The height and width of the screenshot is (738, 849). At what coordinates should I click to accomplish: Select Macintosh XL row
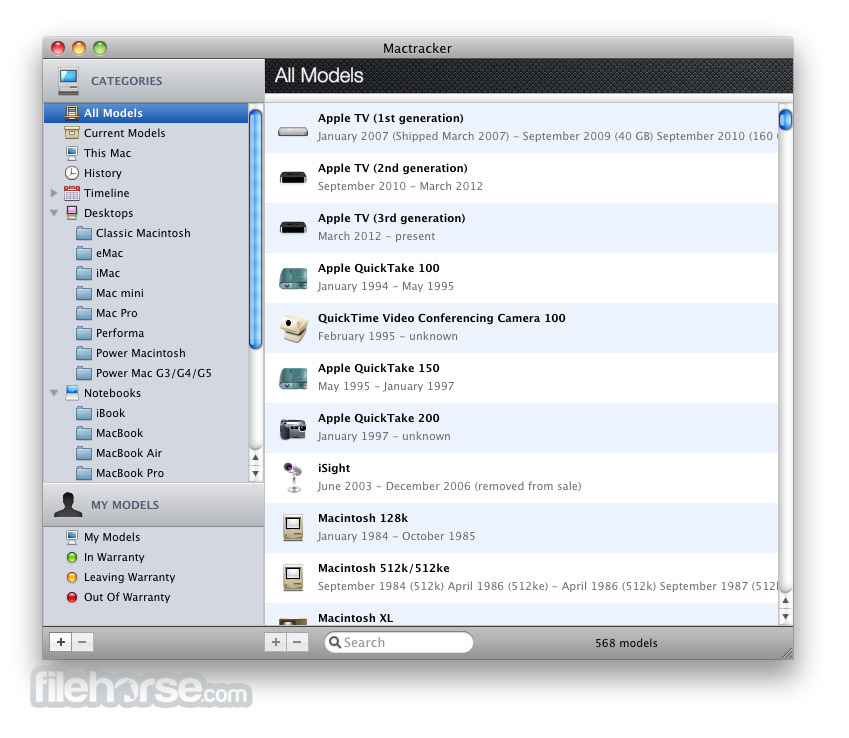(521, 615)
